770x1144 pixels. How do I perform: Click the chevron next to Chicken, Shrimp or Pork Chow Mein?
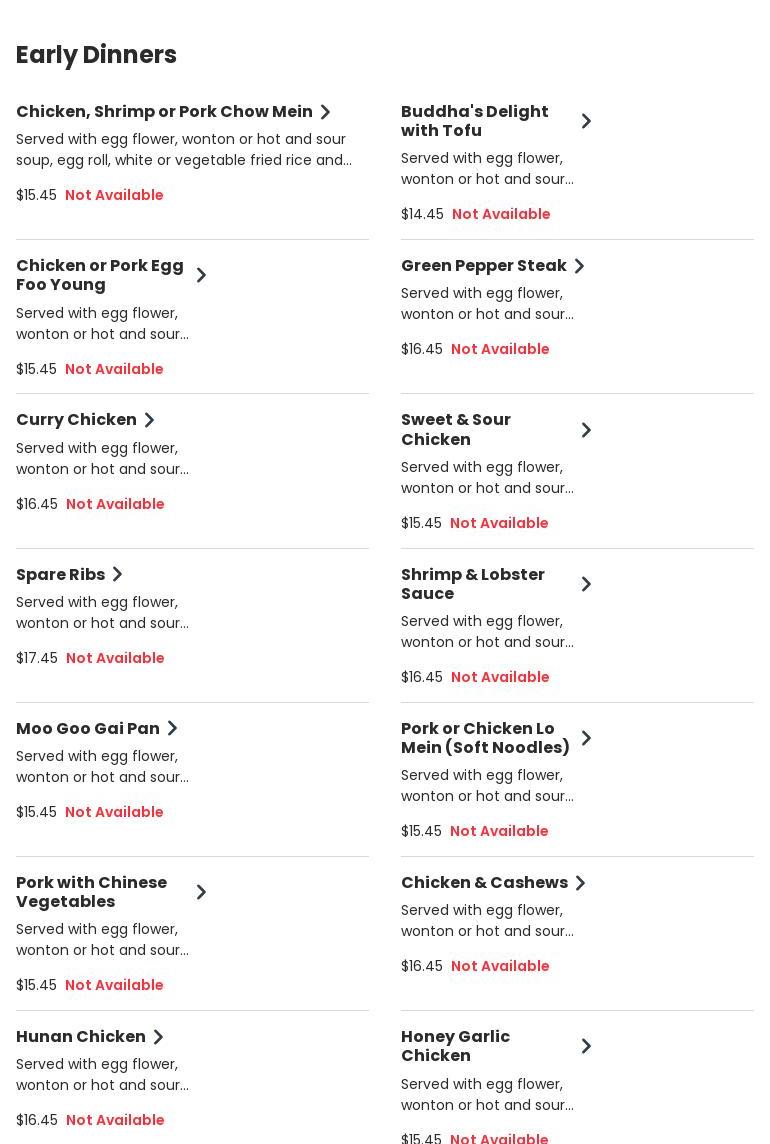pyautogui.click(x=325, y=112)
